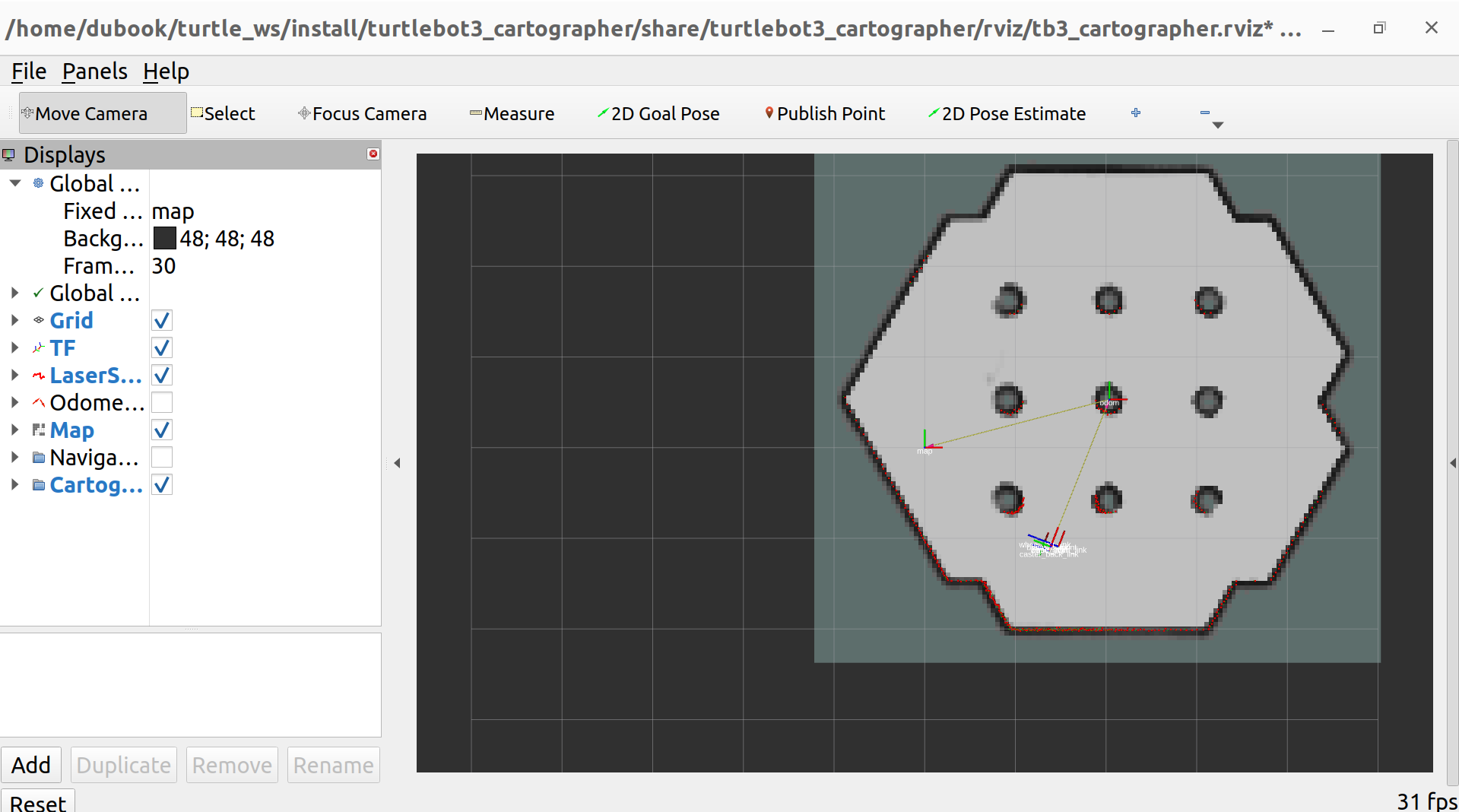Viewport: 1459px width, 812px height.
Task: Expand the Grid display entry
Action: click(15, 320)
